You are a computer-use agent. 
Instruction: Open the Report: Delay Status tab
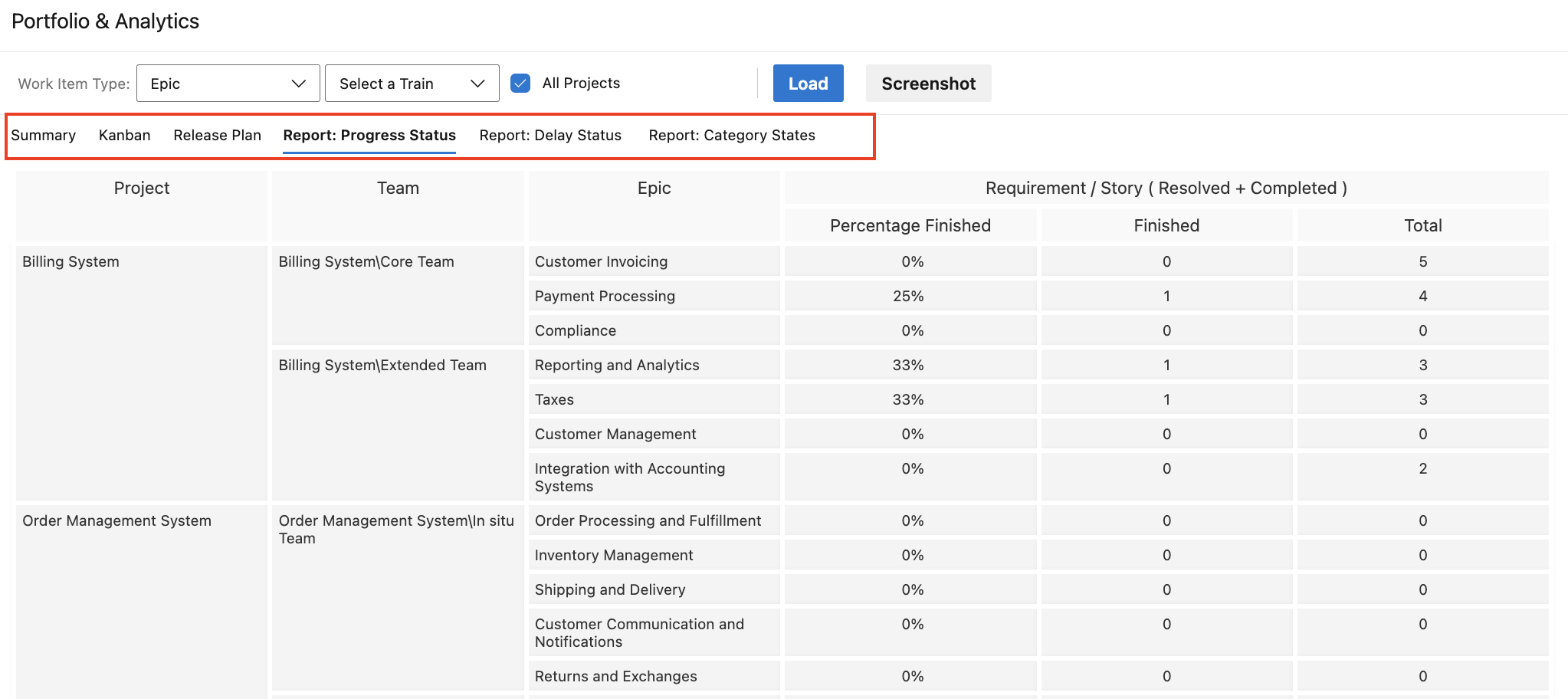549,135
